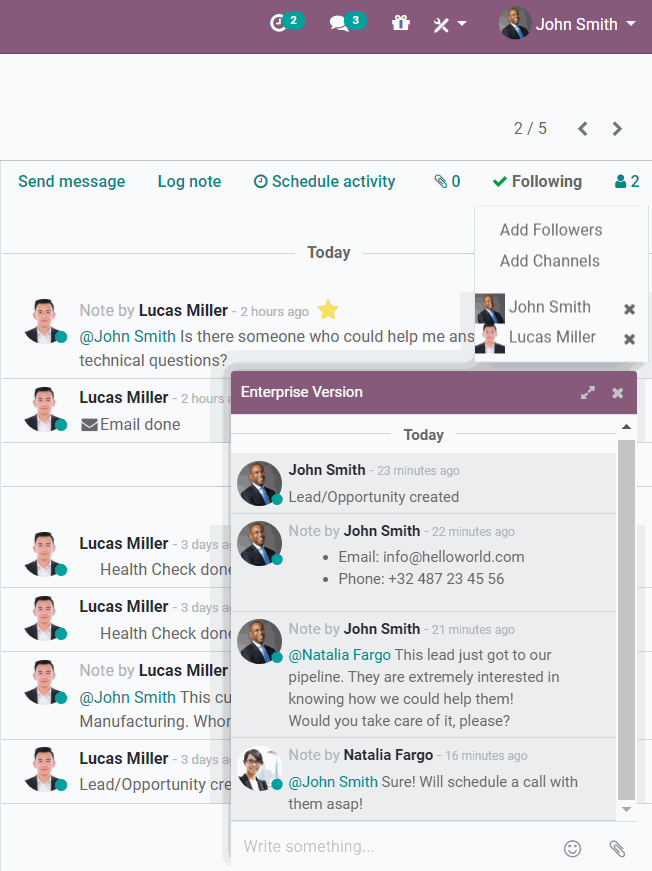Go to the next record arrow
652x871 pixels.
tap(617, 128)
